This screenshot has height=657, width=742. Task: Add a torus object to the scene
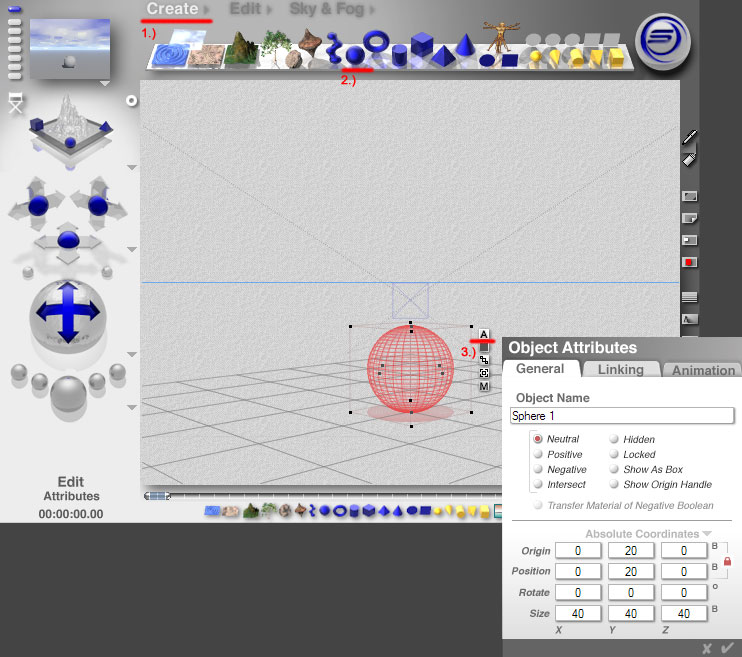(377, 42)
